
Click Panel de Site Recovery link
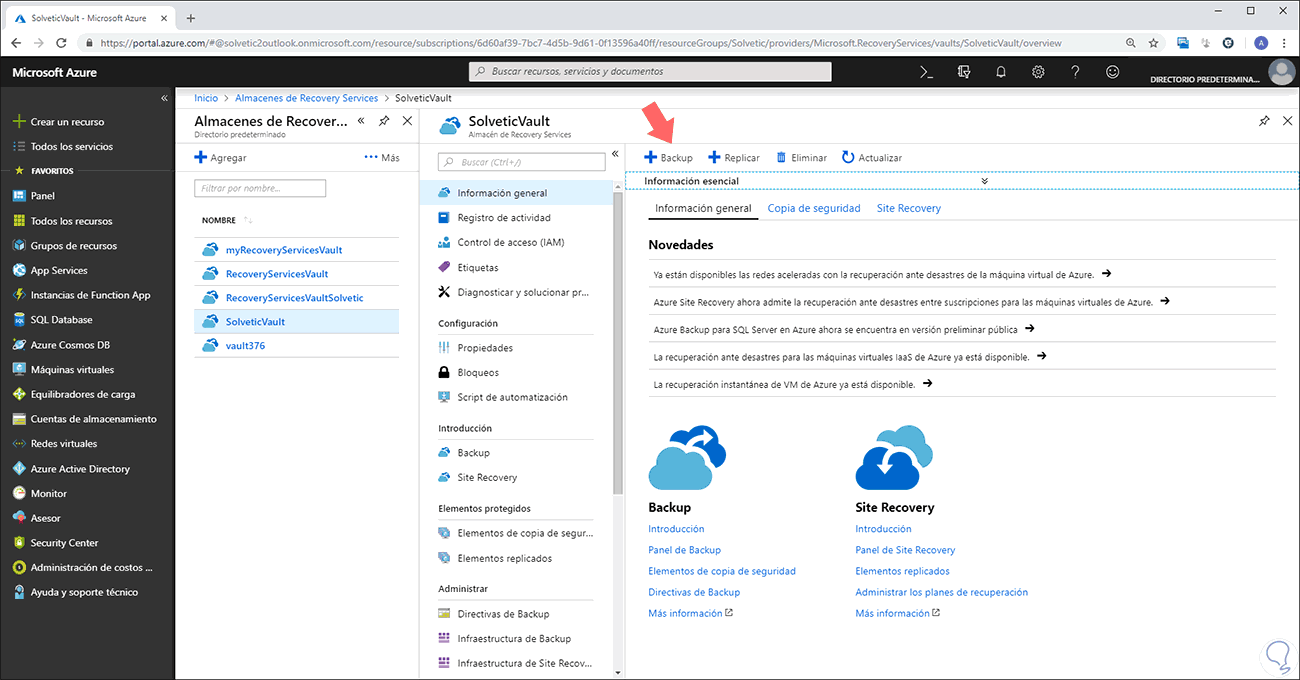point(905,550)
